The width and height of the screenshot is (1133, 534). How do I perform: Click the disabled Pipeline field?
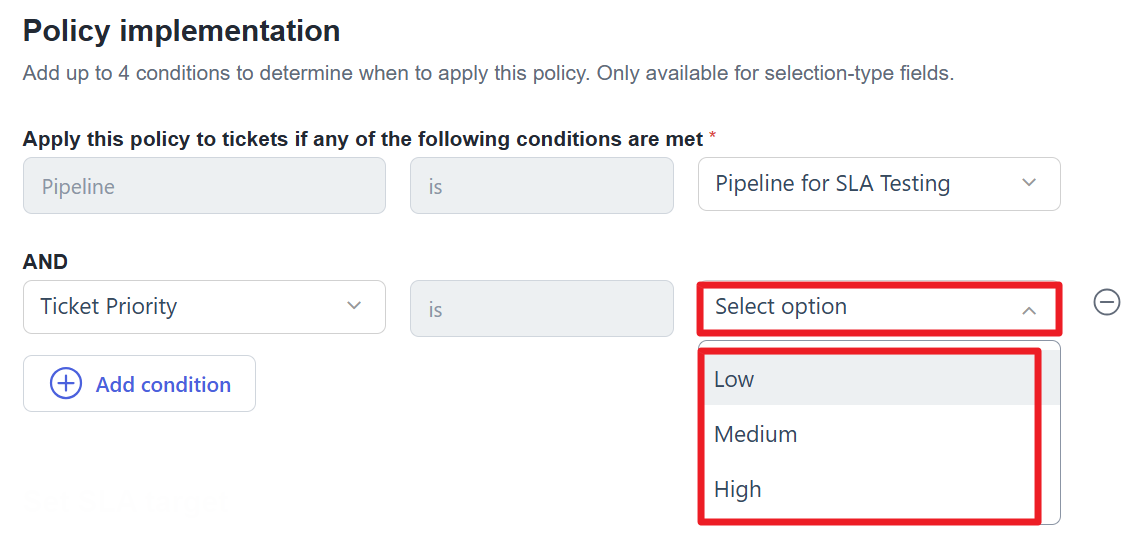[204, 186]
